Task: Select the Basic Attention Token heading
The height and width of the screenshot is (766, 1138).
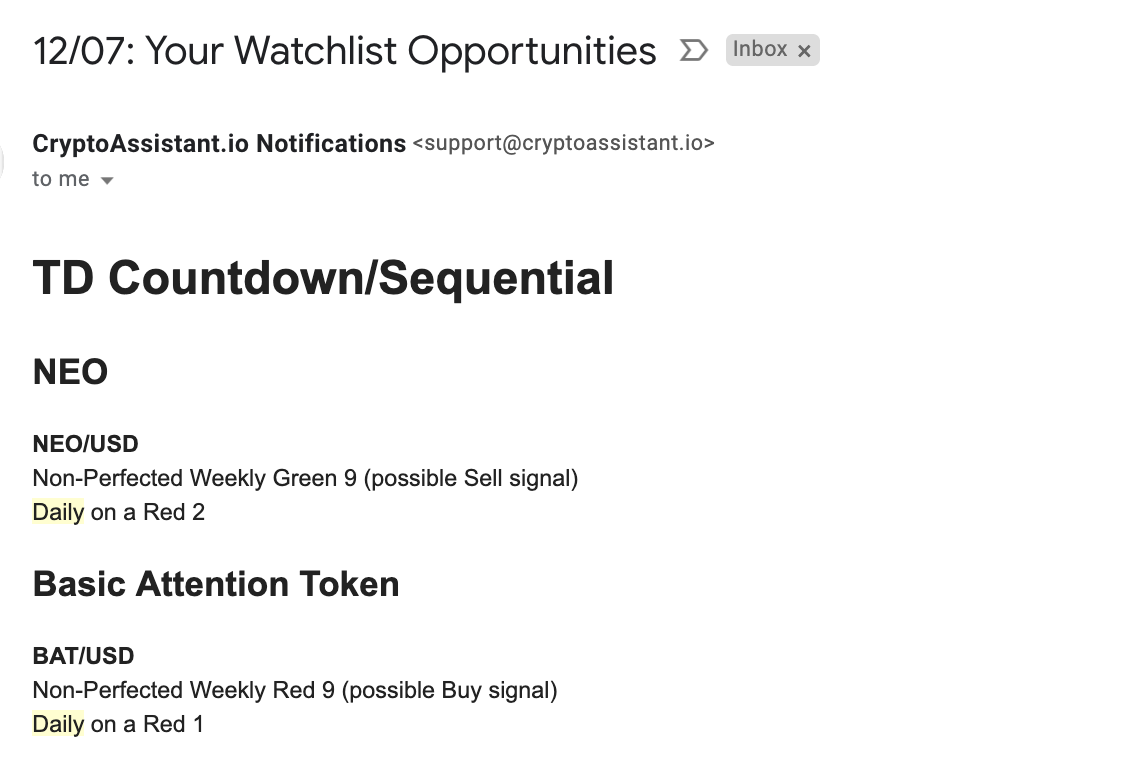Action: click(x=216, y=584)
